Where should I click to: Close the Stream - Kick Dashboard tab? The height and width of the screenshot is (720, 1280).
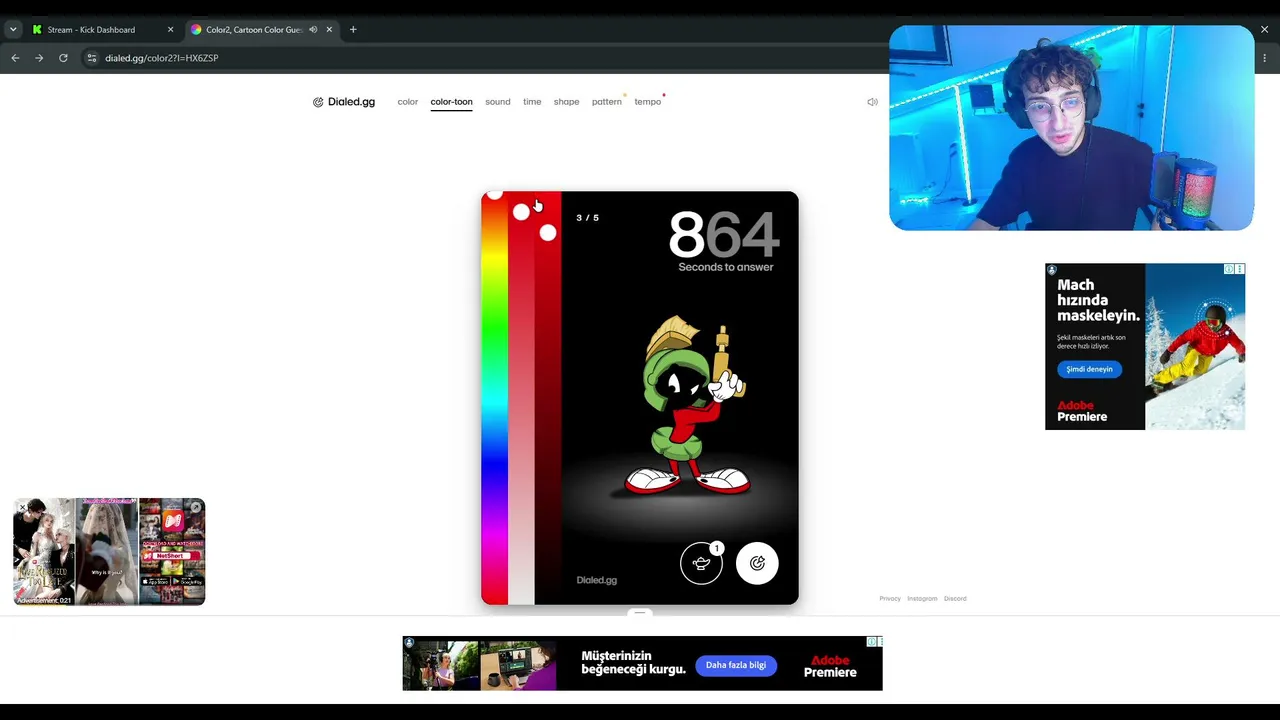point(170,30)
